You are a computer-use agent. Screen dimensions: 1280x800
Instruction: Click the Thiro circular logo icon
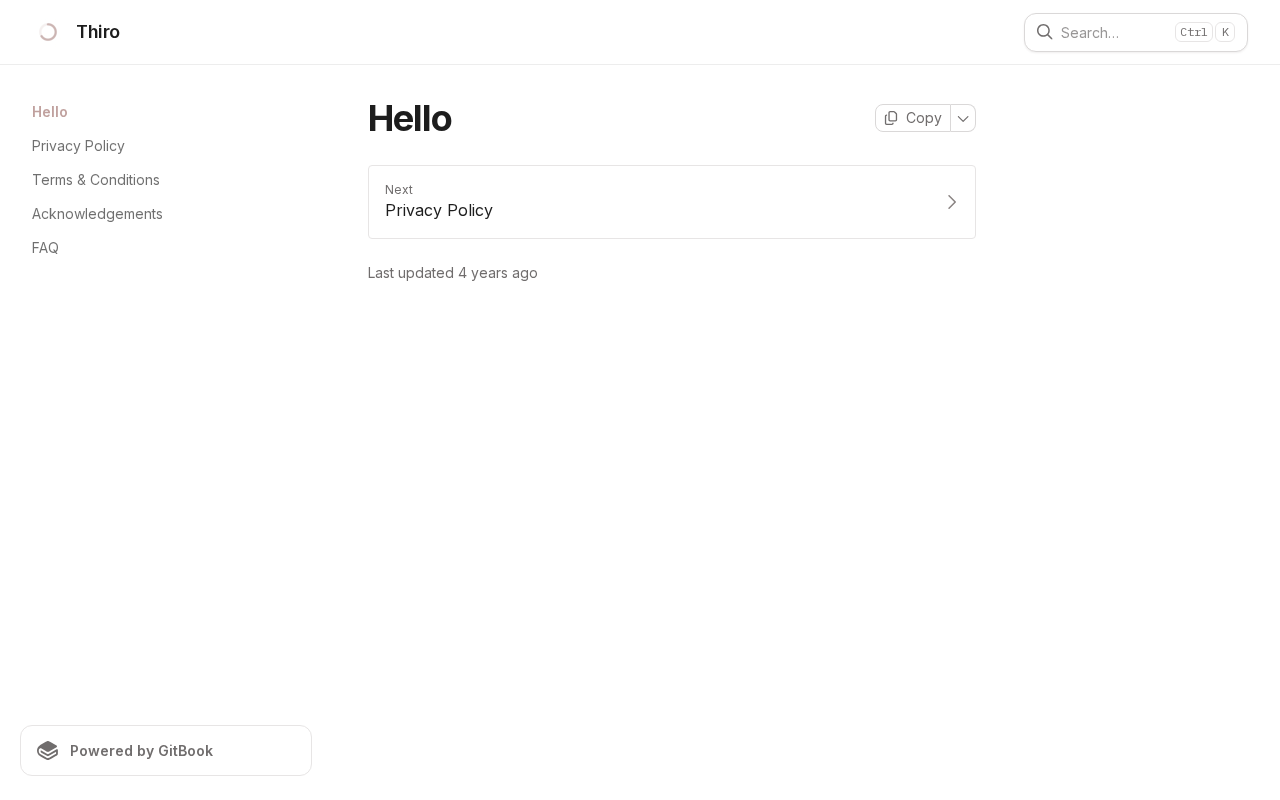pos(48,32)
